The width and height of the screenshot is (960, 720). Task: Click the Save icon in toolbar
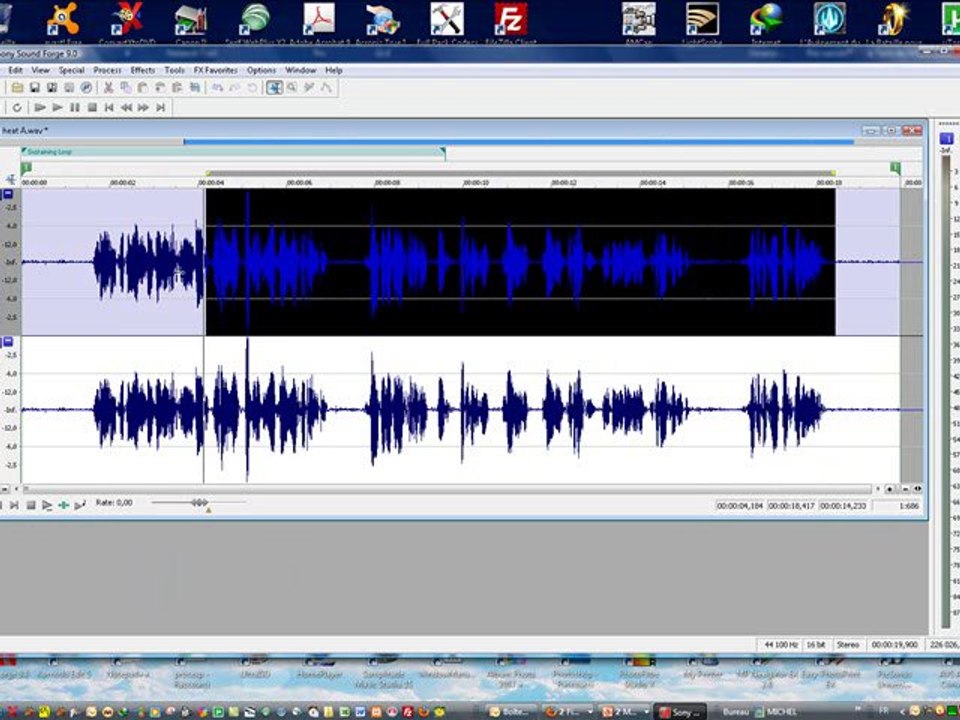35,88
